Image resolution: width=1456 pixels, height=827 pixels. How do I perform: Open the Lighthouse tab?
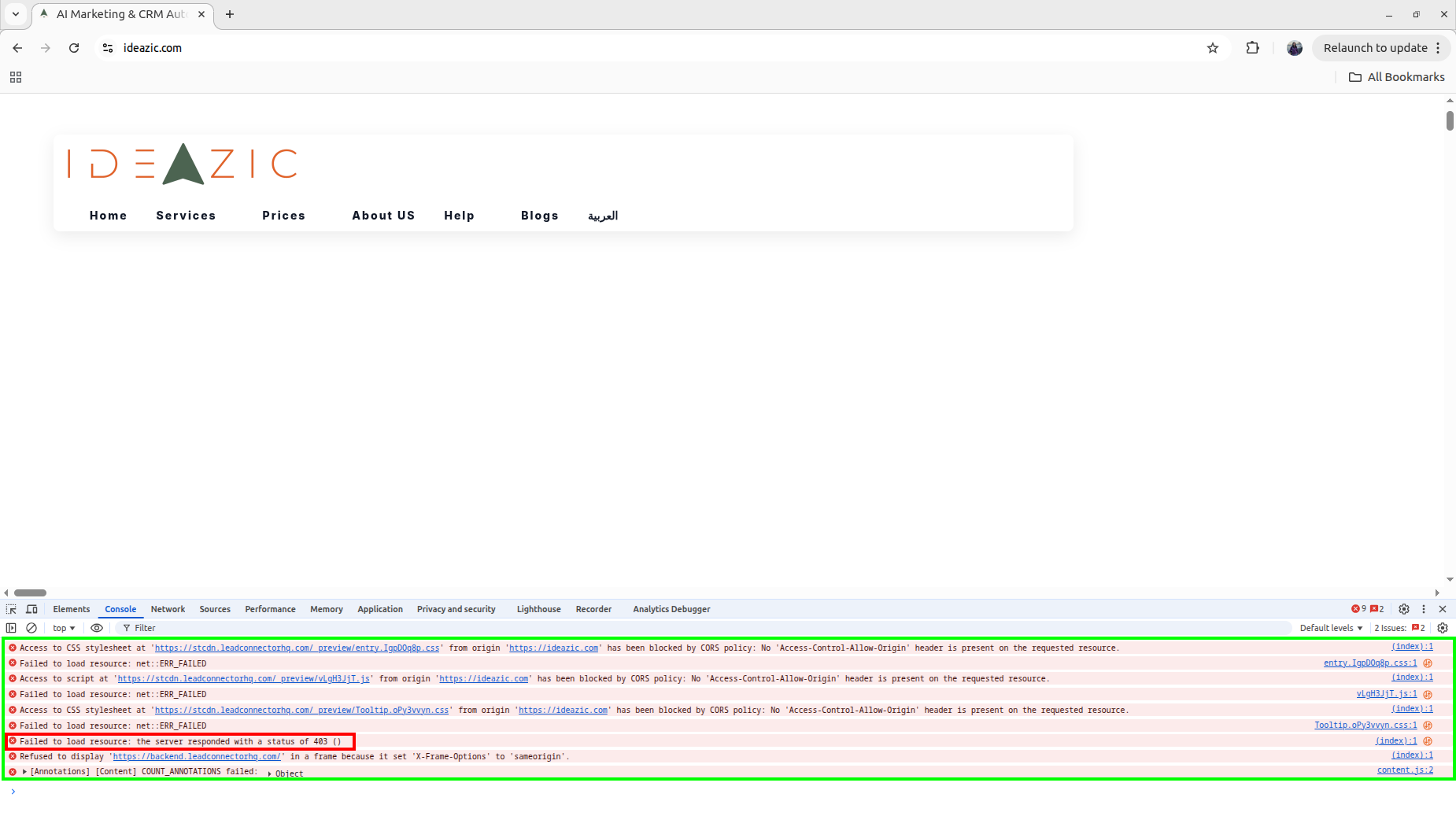(538, 609)
